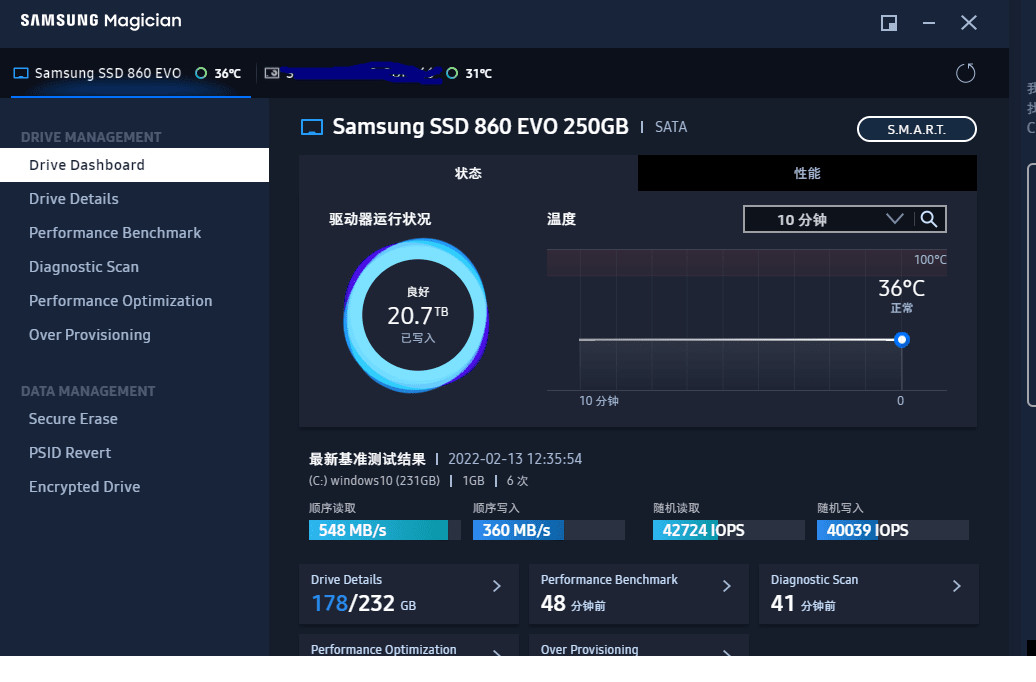The width and height of the screenshot is (1036, 682).
Task: Click the 36°C current temperature reading on graph
Action: point(901,289)
